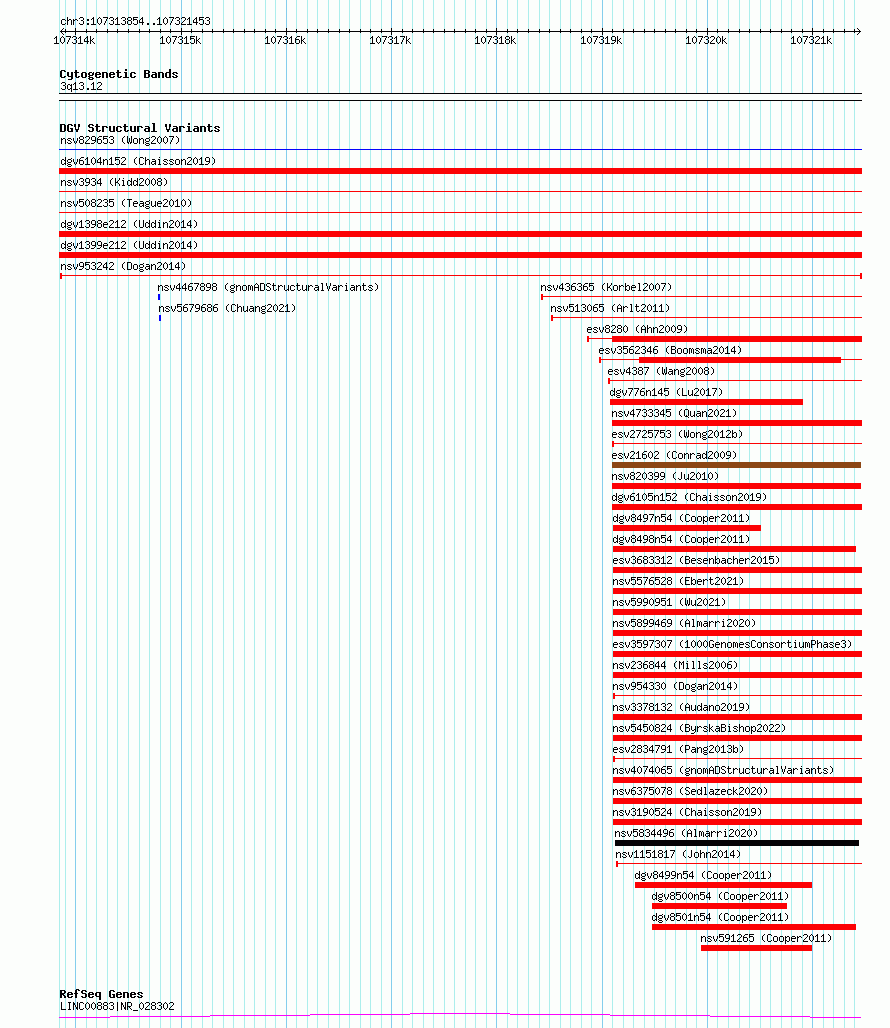Click dgv1399e212 (Uddin2014) label

(x=128, y=245)
